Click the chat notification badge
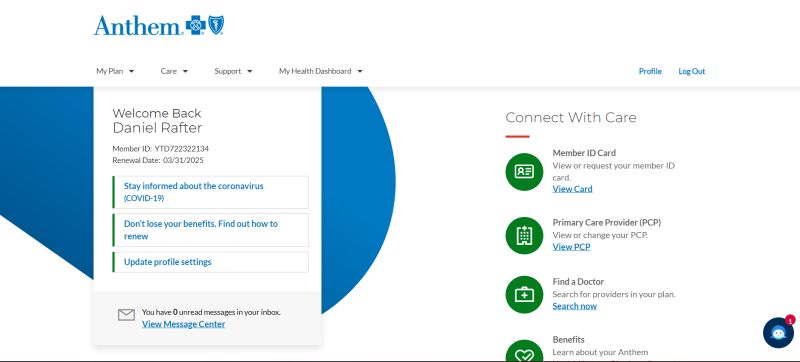The width and height of the screenshot is (800, 362). [x=790, y=320]
